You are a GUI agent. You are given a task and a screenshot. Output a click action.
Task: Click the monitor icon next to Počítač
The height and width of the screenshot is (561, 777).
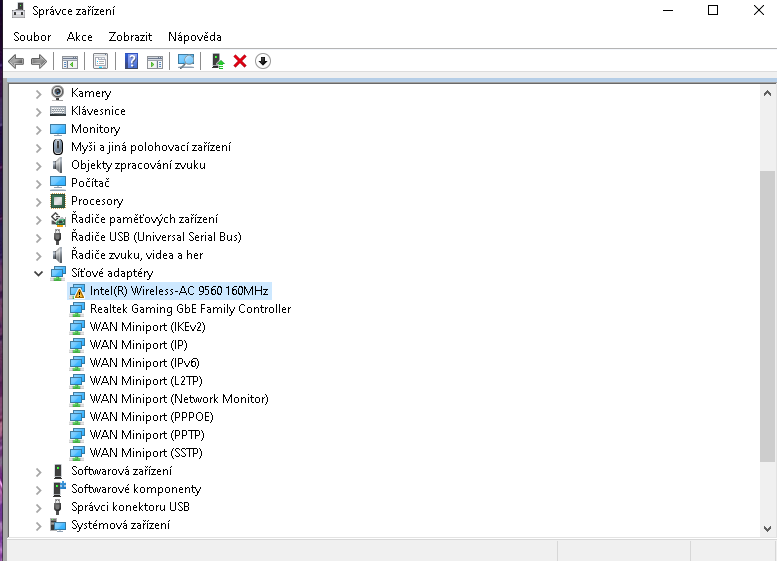coord(58,183)
